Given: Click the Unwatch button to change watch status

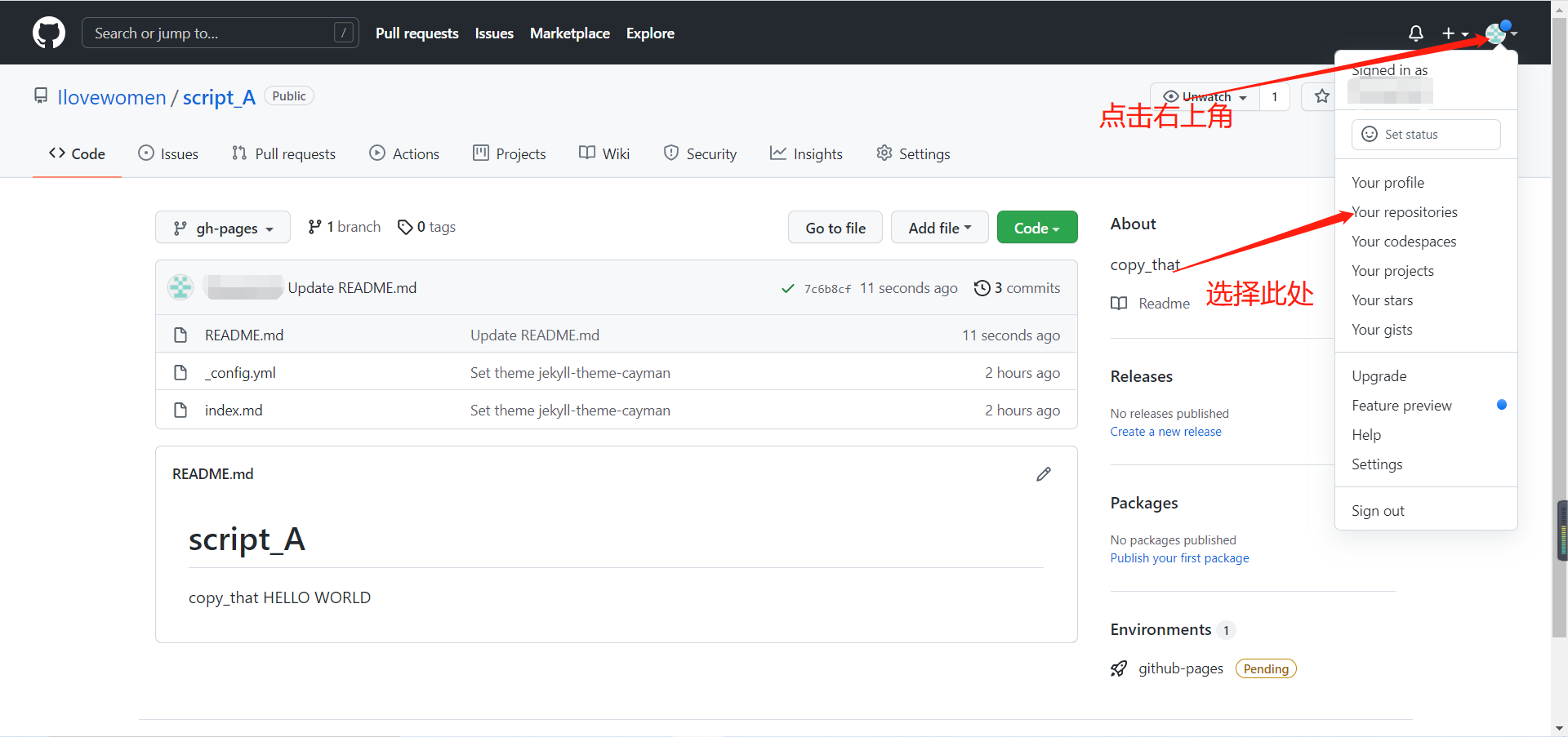Looking at the screenshot, I should [1202, 96].
